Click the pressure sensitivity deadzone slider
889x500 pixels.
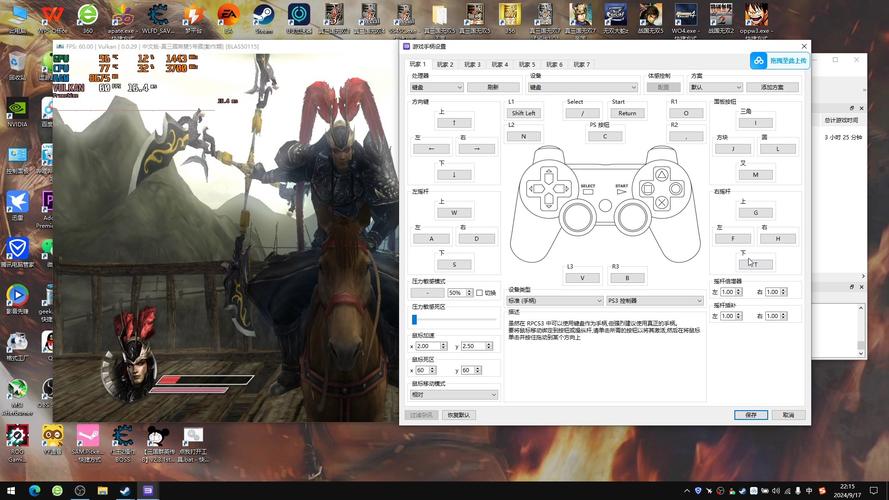click(454, 320)
